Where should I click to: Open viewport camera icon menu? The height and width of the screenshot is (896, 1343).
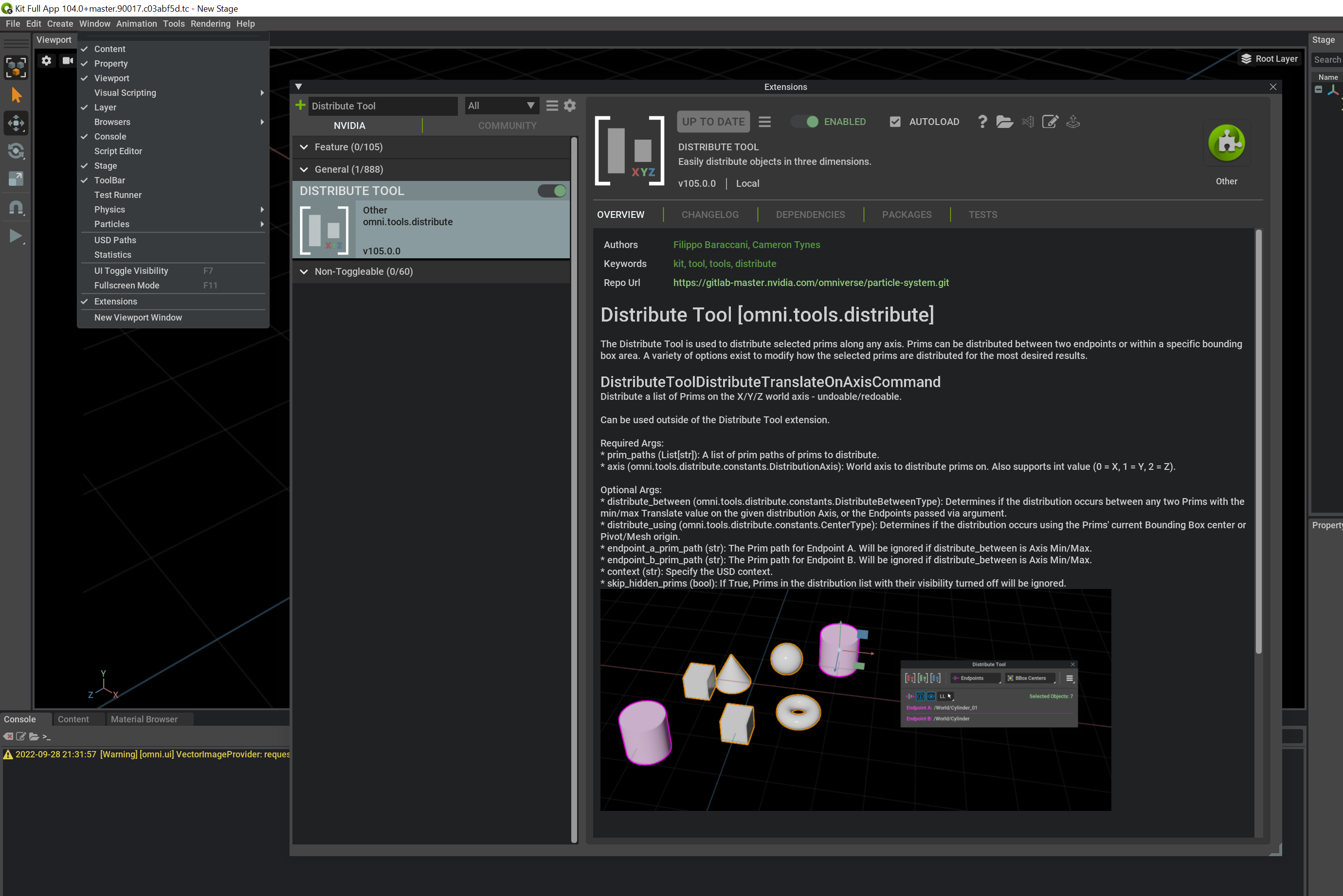[68, 60]
